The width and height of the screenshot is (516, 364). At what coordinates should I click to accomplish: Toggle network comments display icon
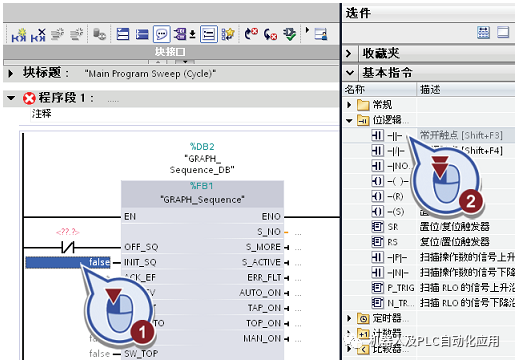(209, 34)
